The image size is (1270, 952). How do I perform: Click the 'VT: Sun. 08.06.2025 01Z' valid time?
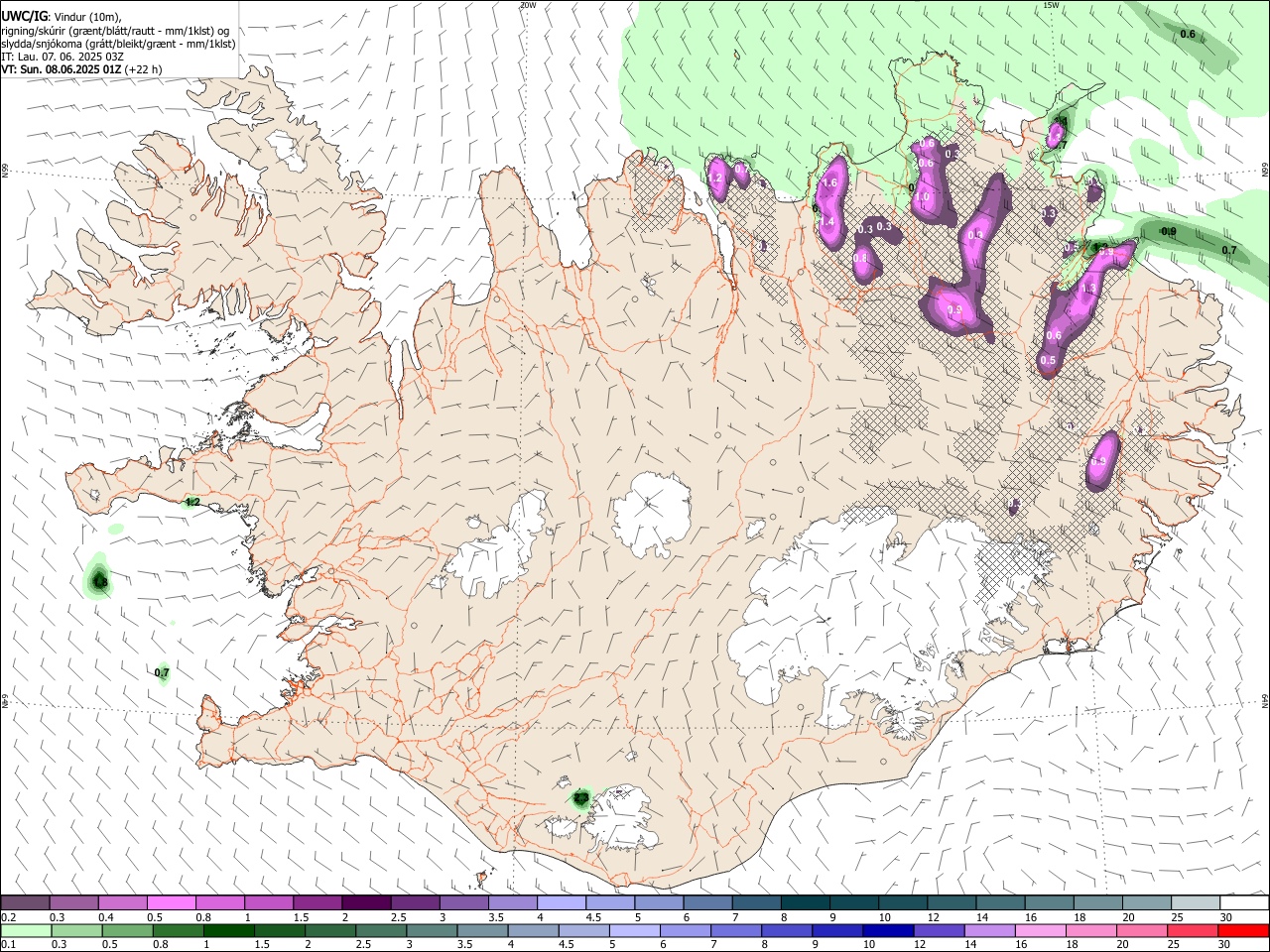click(62, 69)
